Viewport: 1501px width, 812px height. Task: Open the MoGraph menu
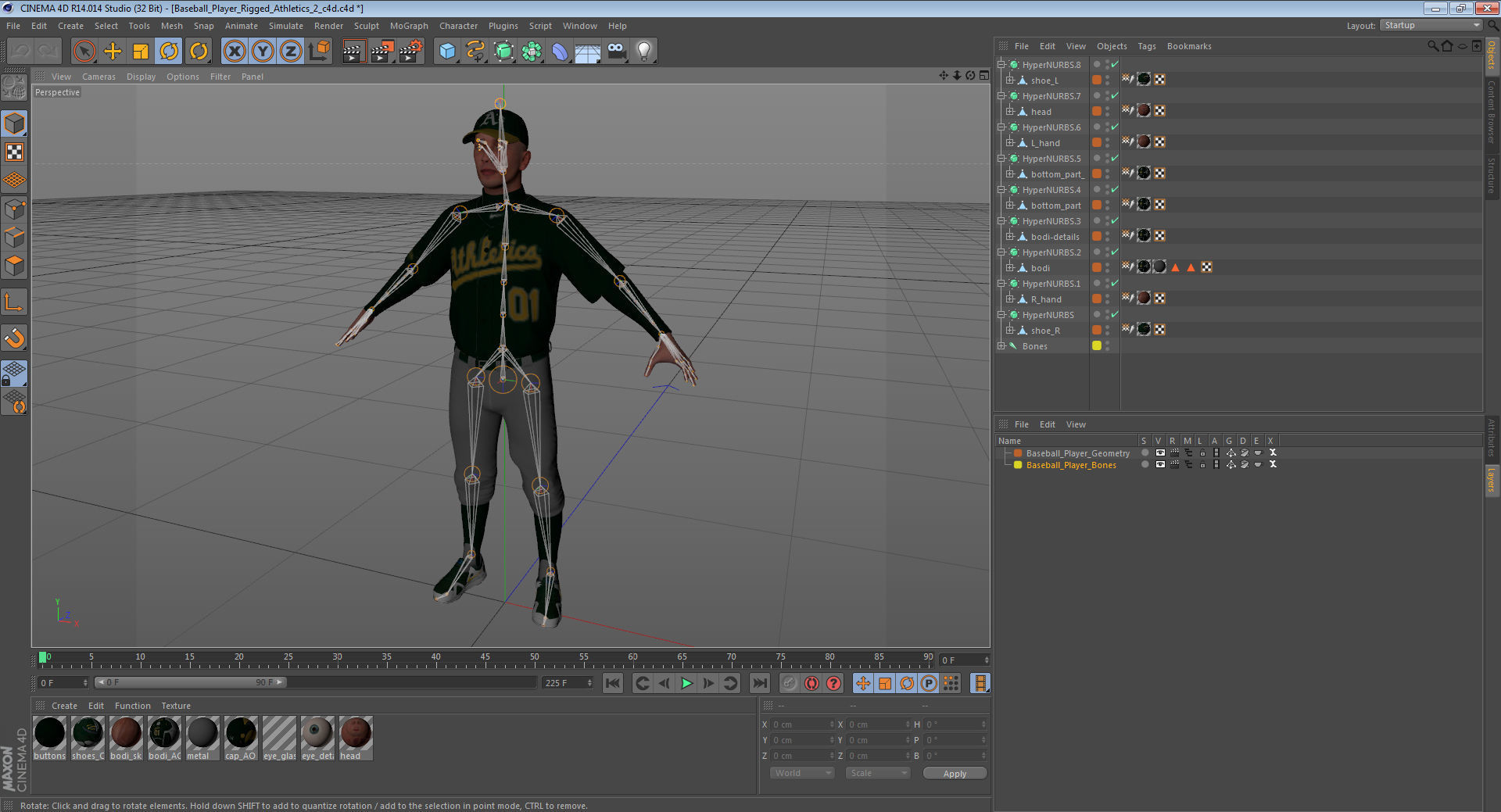pyautogui.click(x=409, y=26)
